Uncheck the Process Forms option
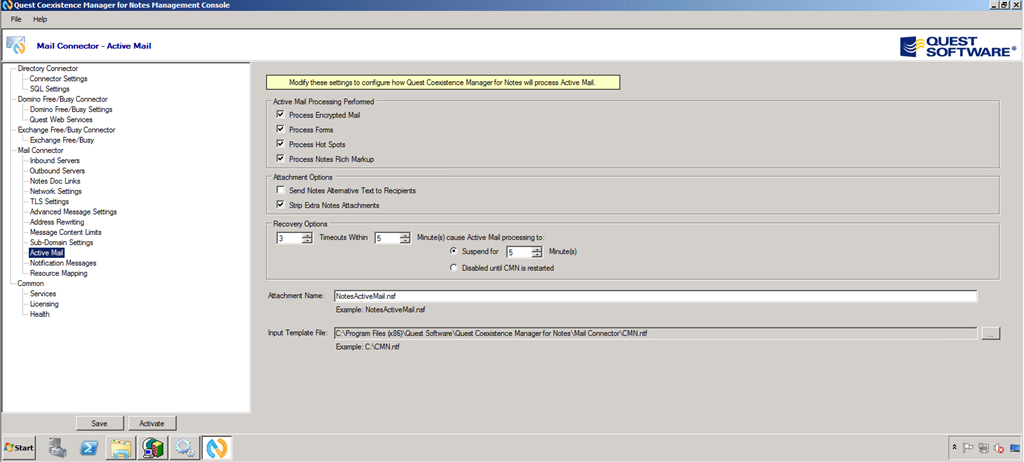1024x462 pixels. coord(280,129)
